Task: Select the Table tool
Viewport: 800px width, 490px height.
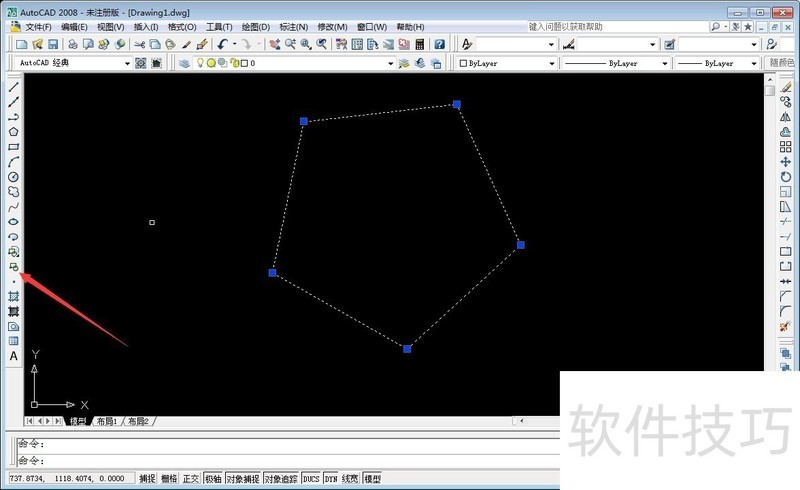Action: (x=14, y=341)
